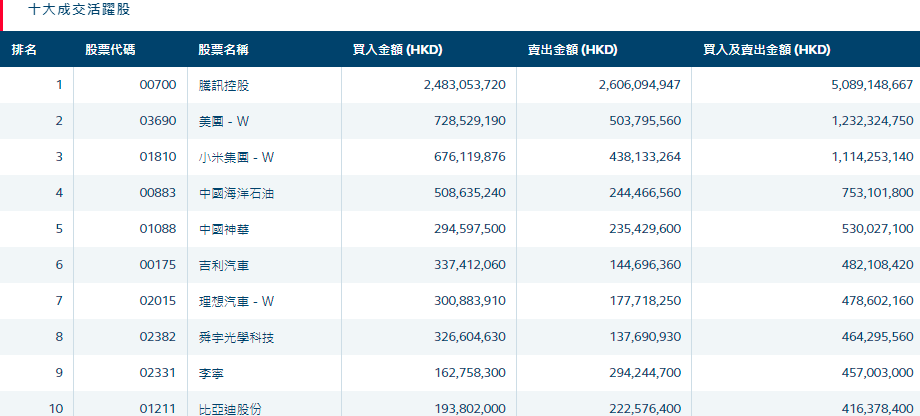Click total amount 530,027,100
The width and height of the screenshot is (920, 416).
[878, 229]
